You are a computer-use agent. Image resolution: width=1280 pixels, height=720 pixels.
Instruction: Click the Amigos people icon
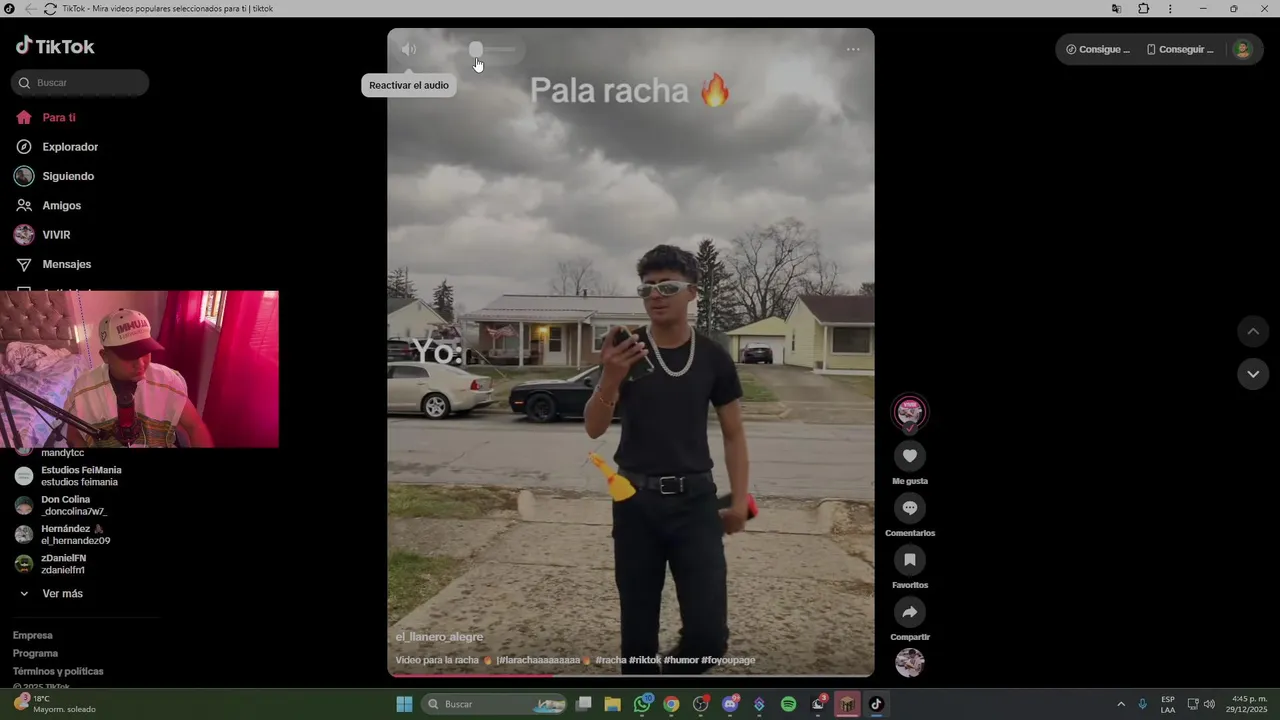[x=24, y=206]
